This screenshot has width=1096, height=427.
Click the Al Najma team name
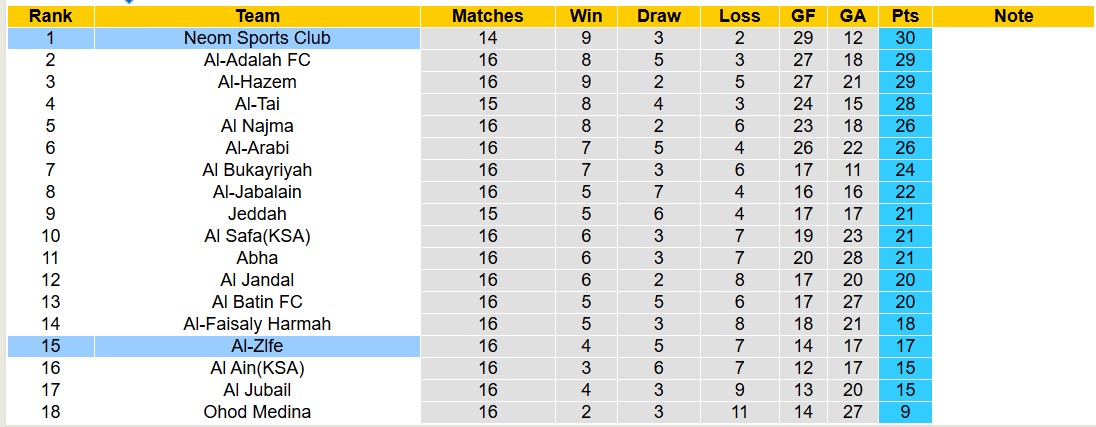[257, 126]
